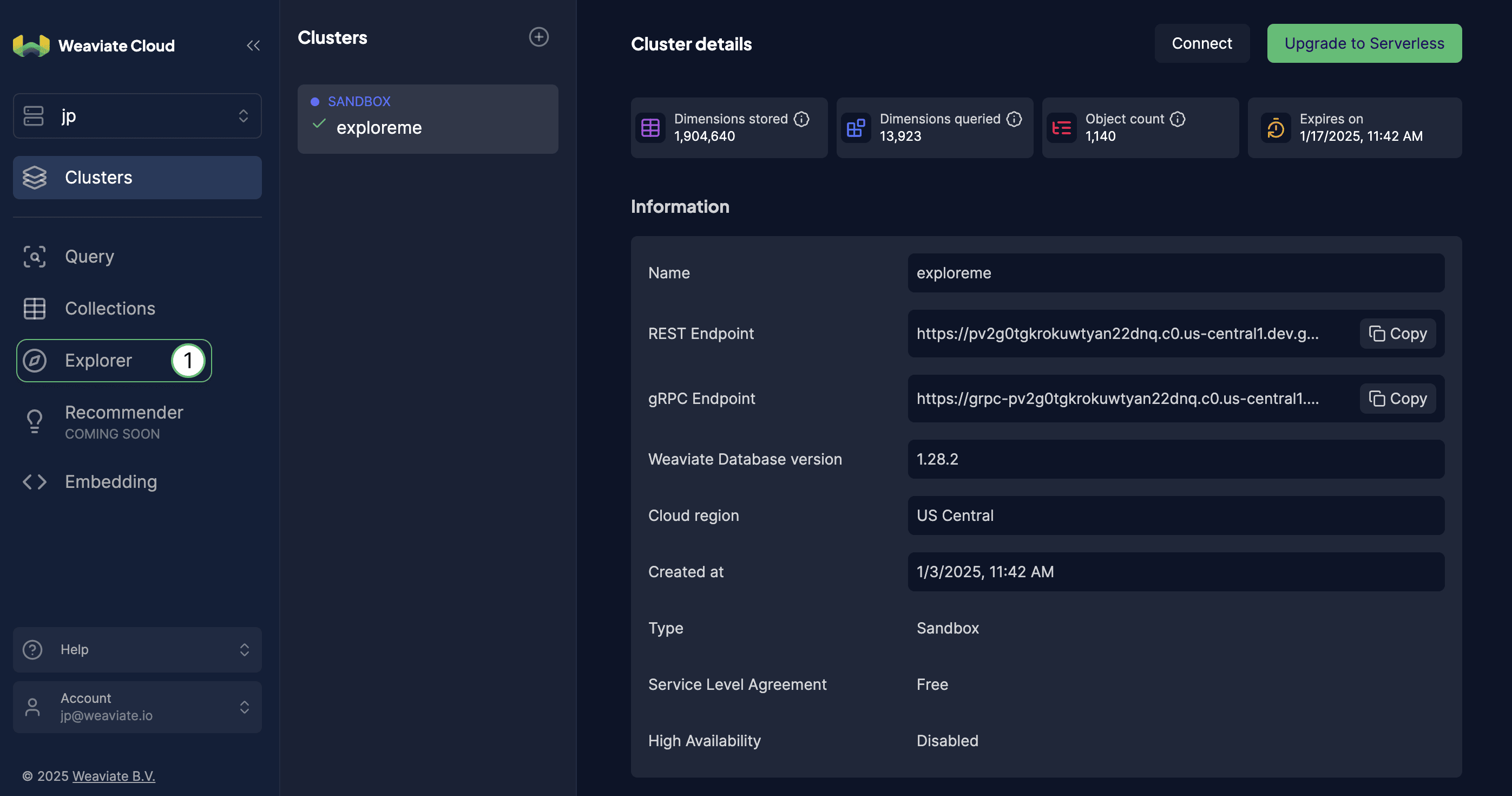Click the Expires on clock icon
The width and height of the screenshot is (1512, 796).
click(x=1276, y=127)
